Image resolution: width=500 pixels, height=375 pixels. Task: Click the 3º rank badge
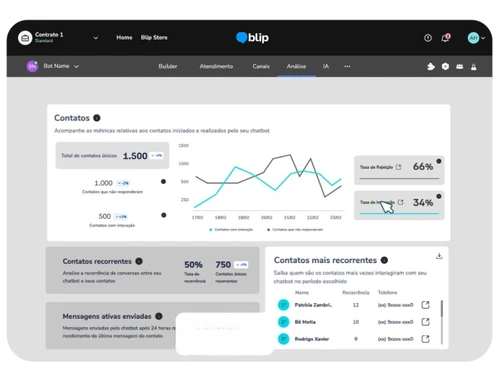[x=283, y=339]
